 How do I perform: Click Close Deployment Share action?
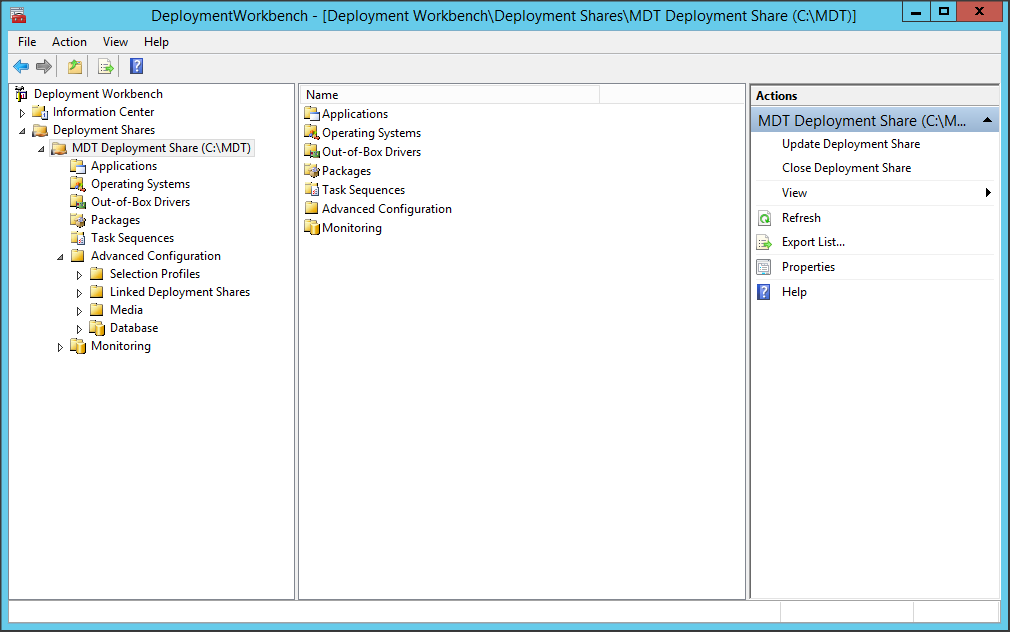tap(846, 168)
